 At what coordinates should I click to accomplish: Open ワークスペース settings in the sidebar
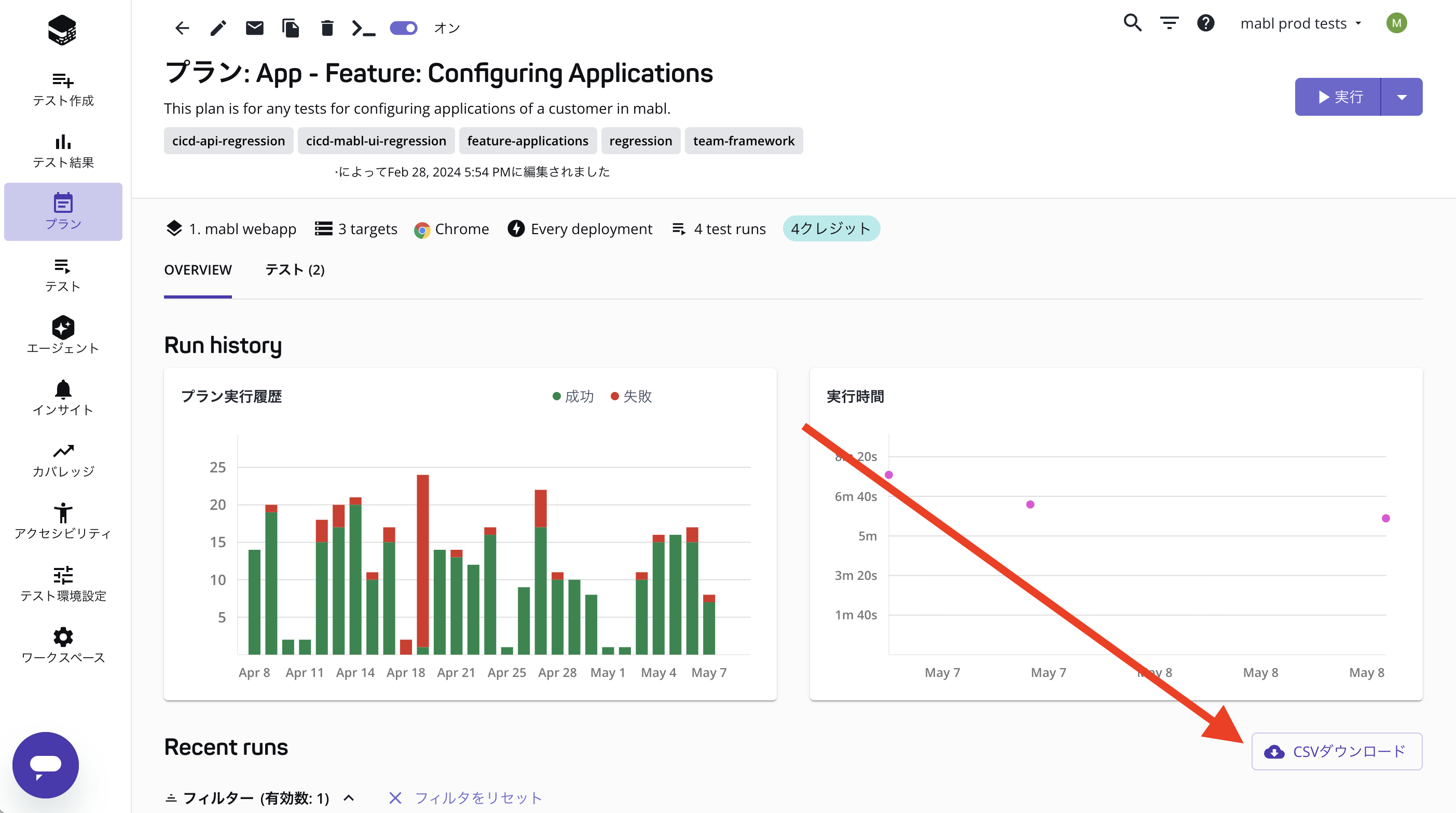pyautogui.click(x=63, y=646)
